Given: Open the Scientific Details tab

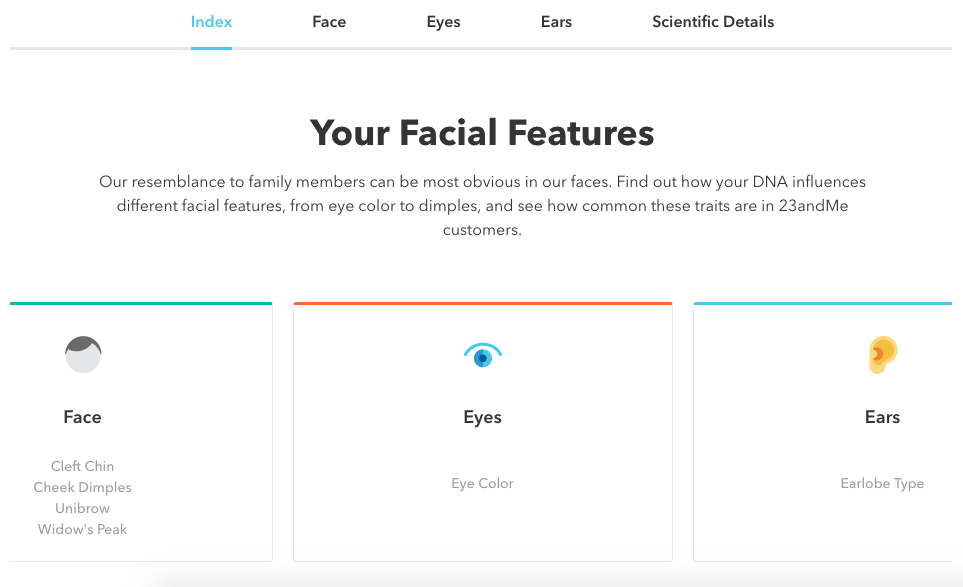Looking at the screenshot, I should click(713, 22).
